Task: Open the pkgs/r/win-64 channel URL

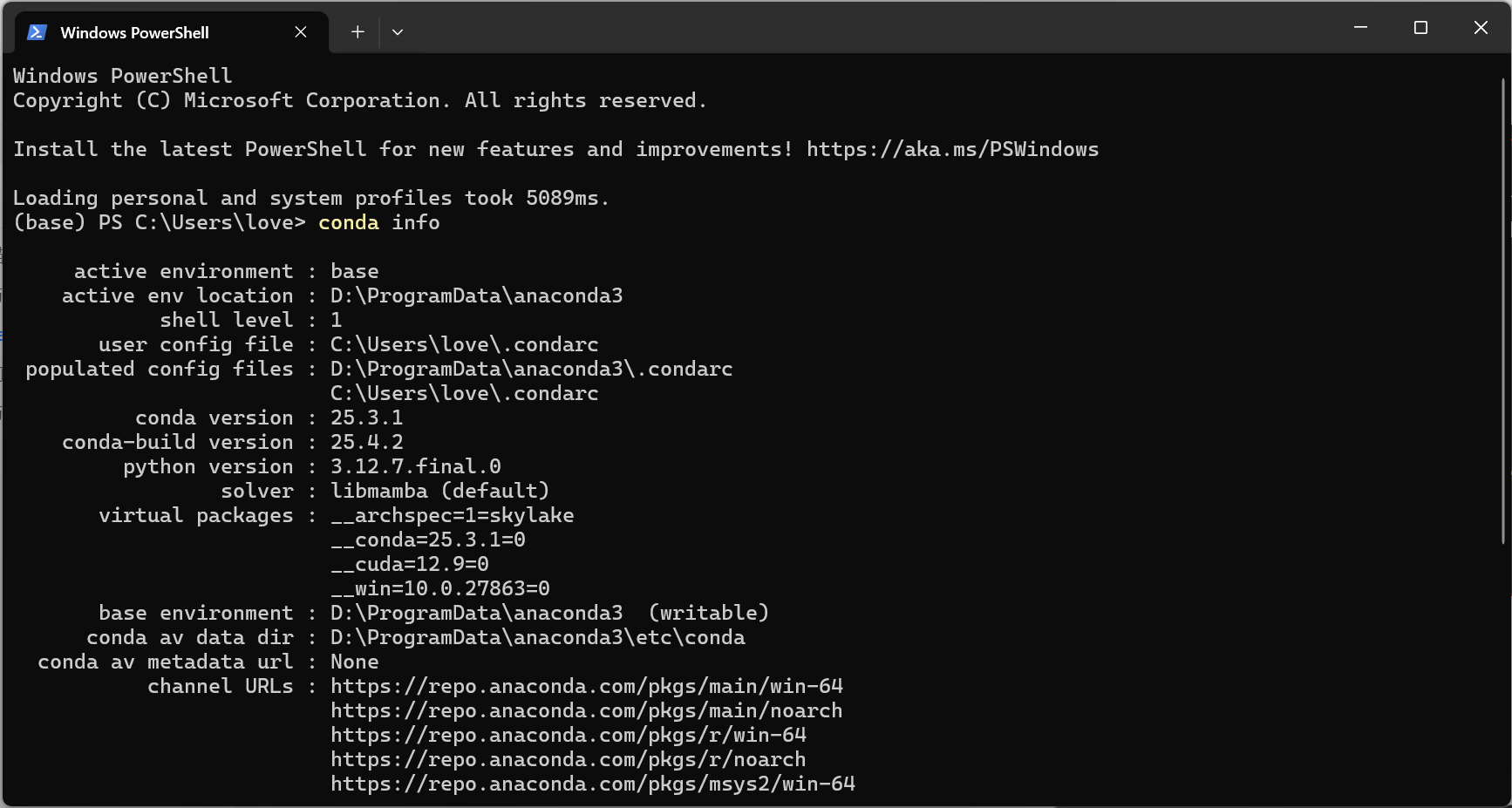Action: pos(568,735)
